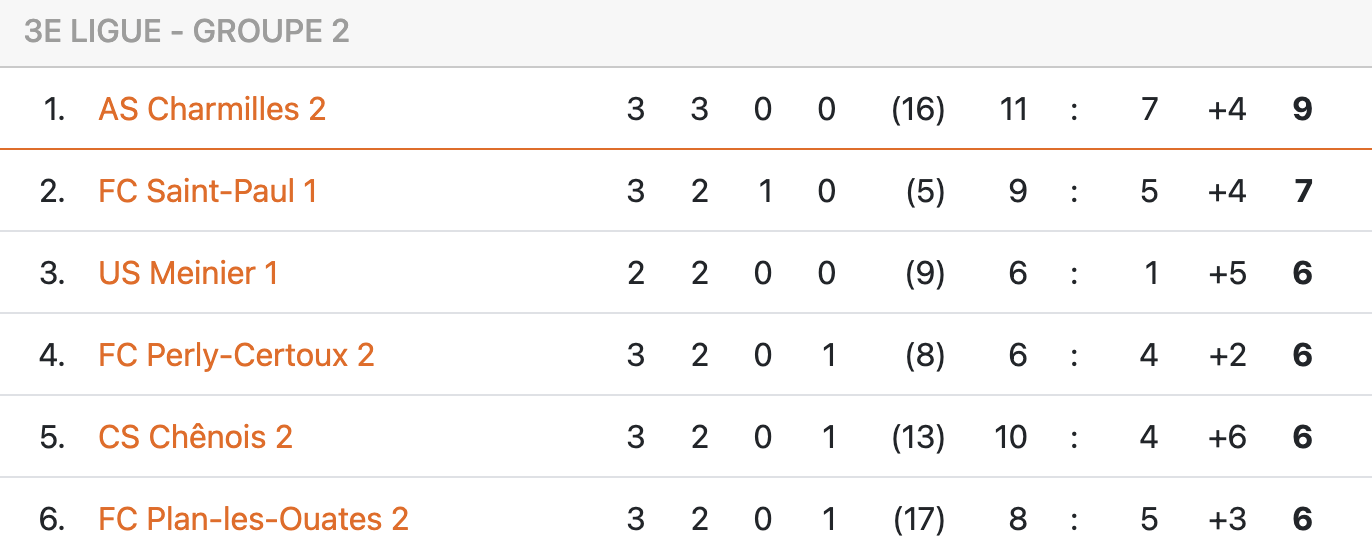Click the FC Plan-les-Ouates 2 link
The height and width of the screenshot is (554, 1372).
pos(253,519)
